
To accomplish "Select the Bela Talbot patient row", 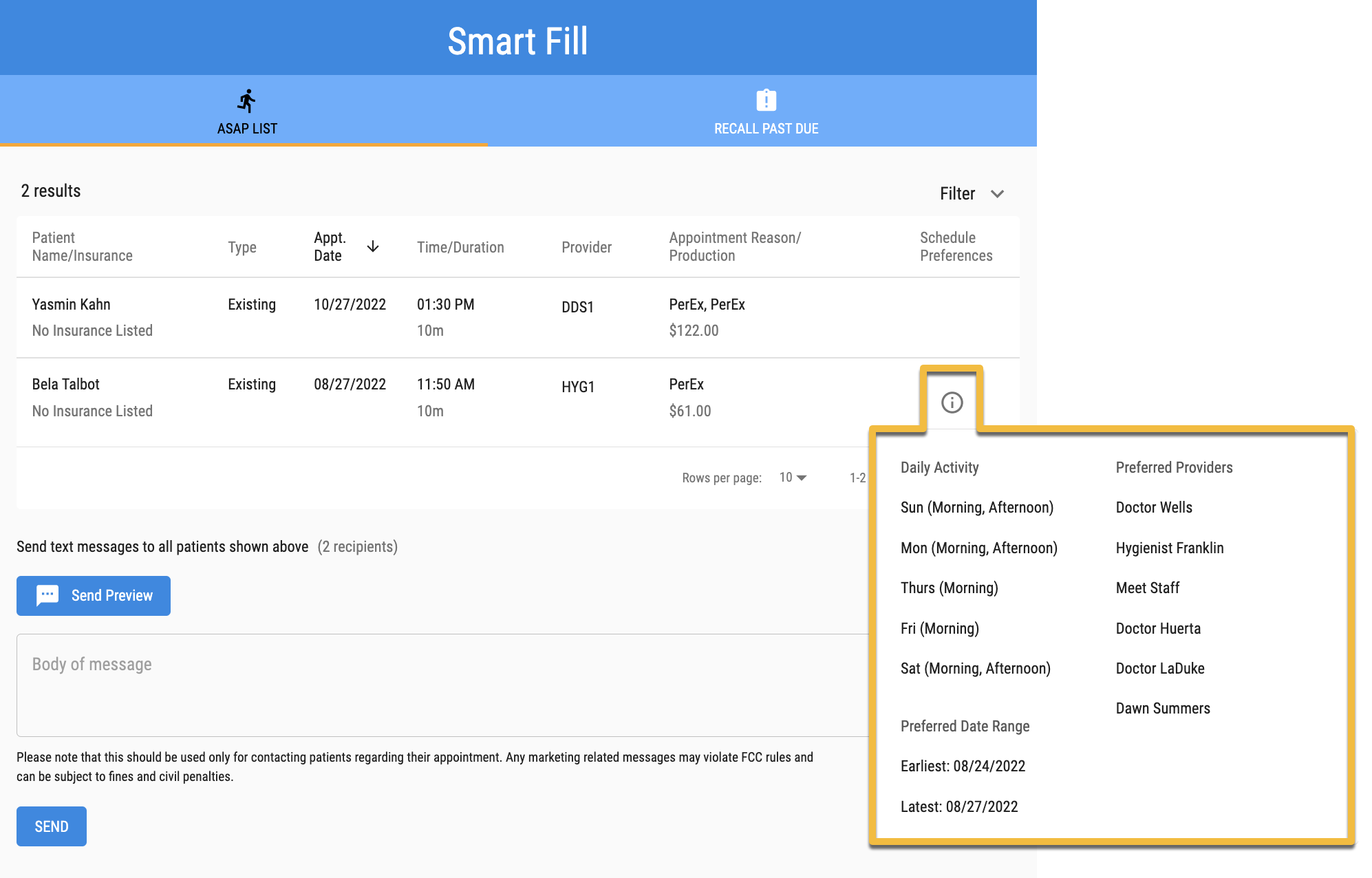I will coord(66,384).
